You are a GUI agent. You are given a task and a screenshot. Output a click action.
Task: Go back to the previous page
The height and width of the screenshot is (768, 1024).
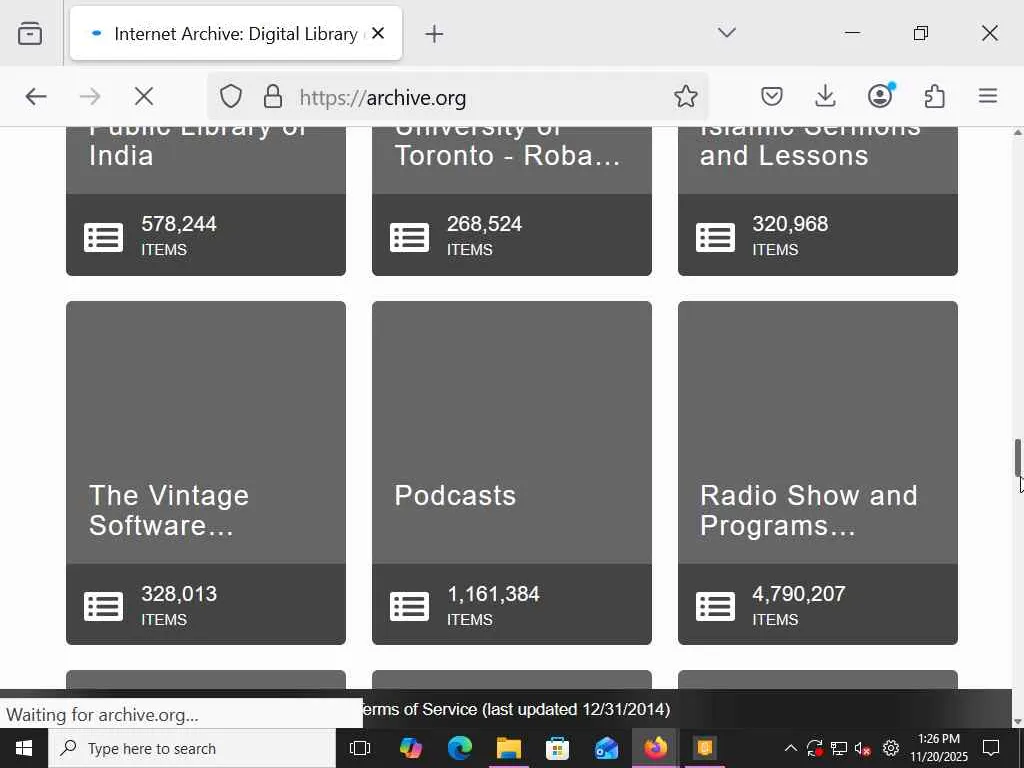[36, 96]
